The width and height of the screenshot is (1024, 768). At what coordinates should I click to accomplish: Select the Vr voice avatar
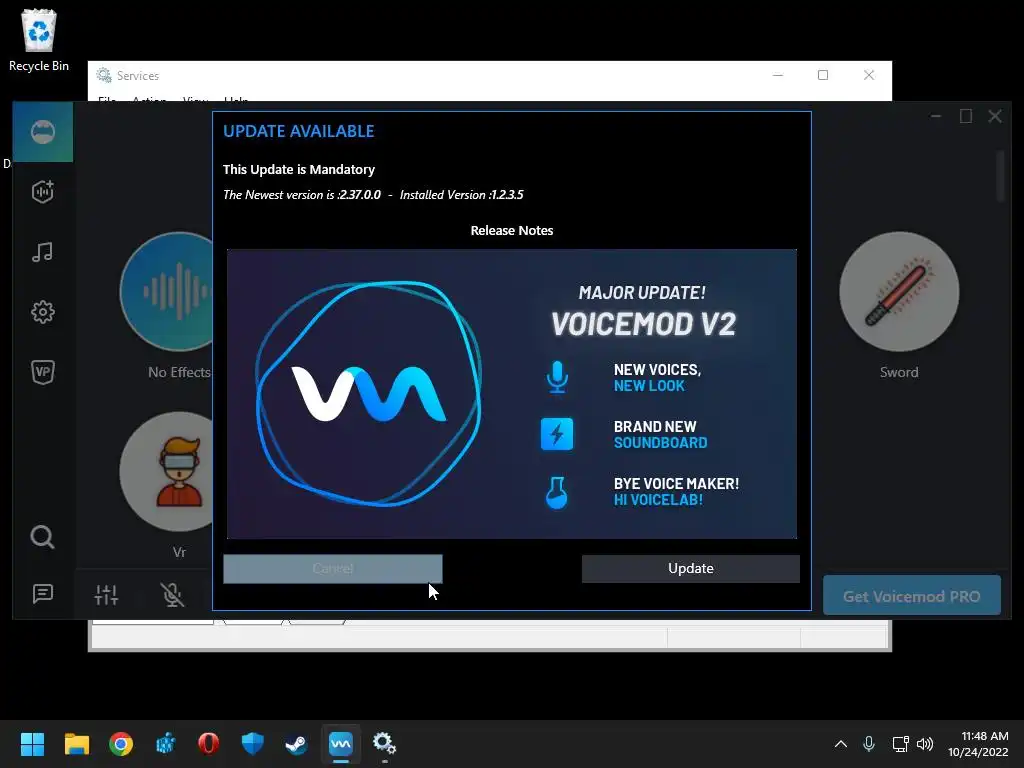pyautogui.click(x=167, y=472)
